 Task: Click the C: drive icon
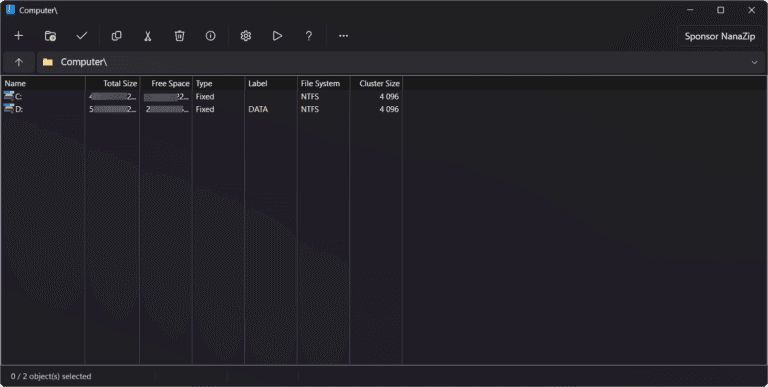(9, 96)
